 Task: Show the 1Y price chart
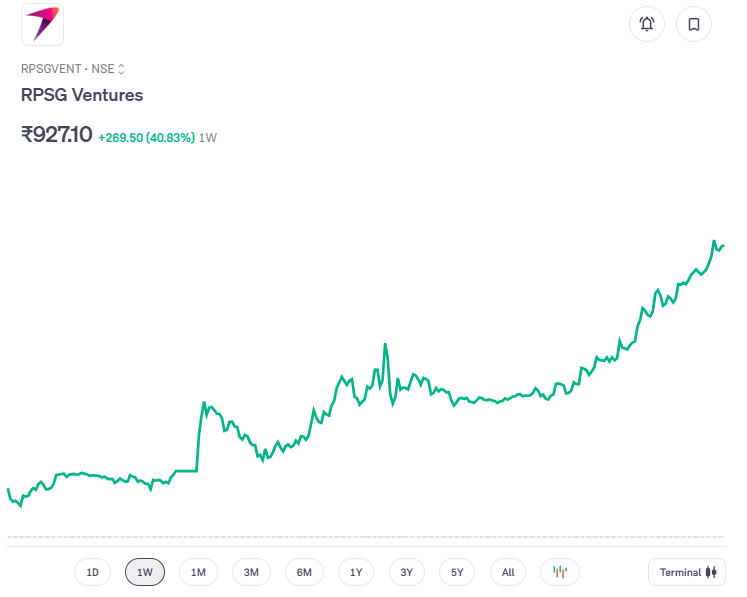click(356, 572)
